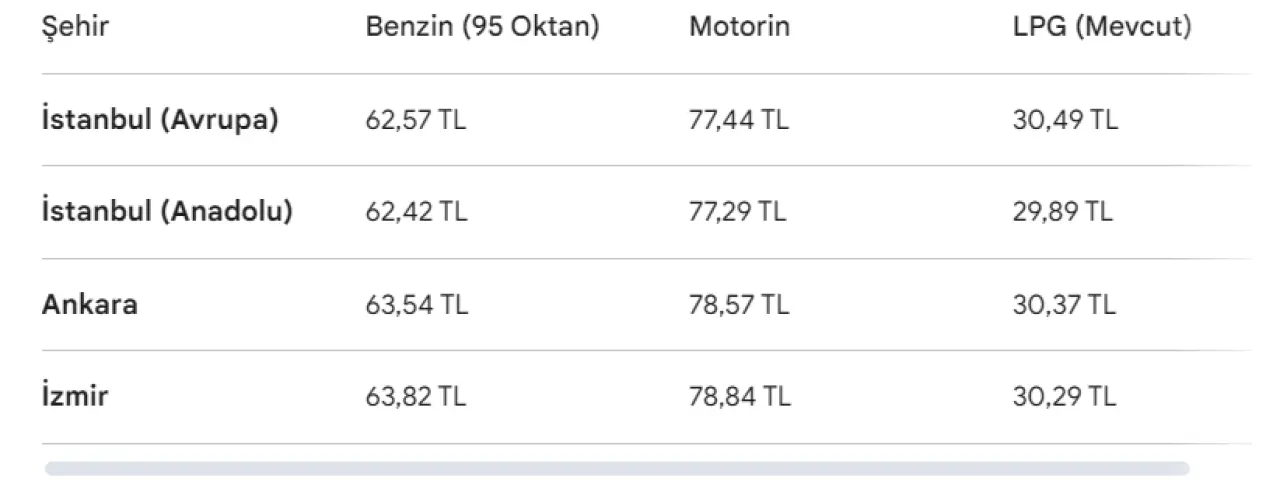Click the horizontal scrollbar below the table
Image resolution: width=1280 pixels, height=488 pixels.
617,468
